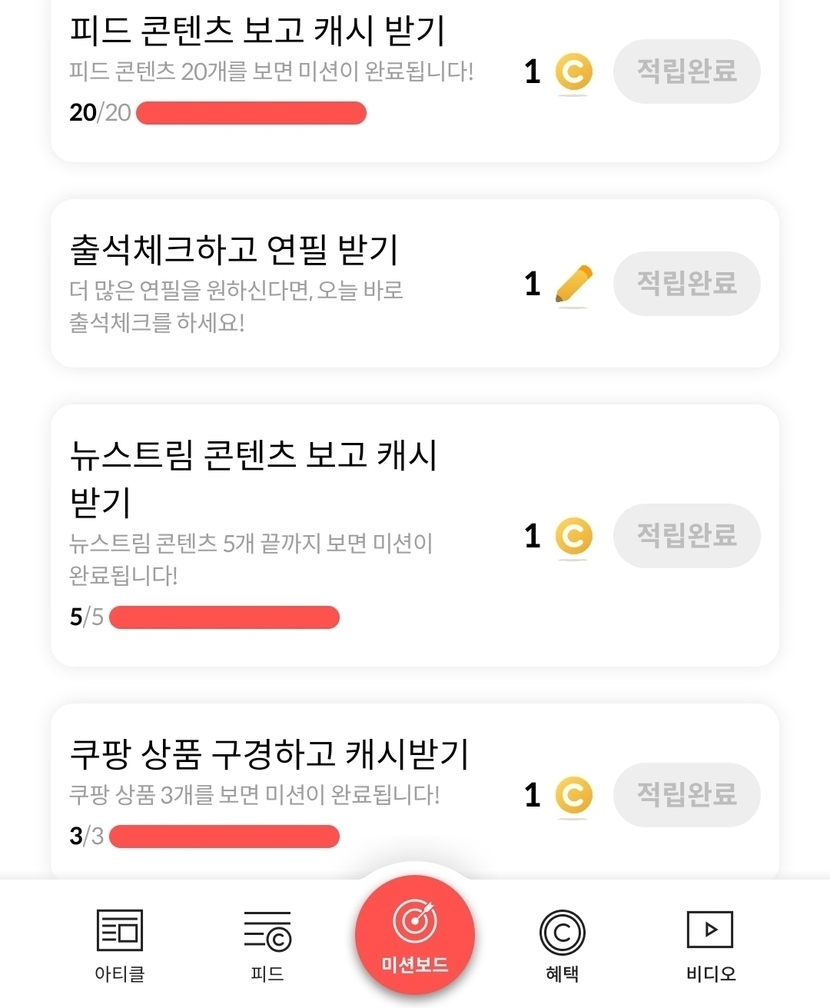The width and height of the screenshot is (830, 1008).
Task: Open the 피드 feed icon
Action: (x=267, y=930)
